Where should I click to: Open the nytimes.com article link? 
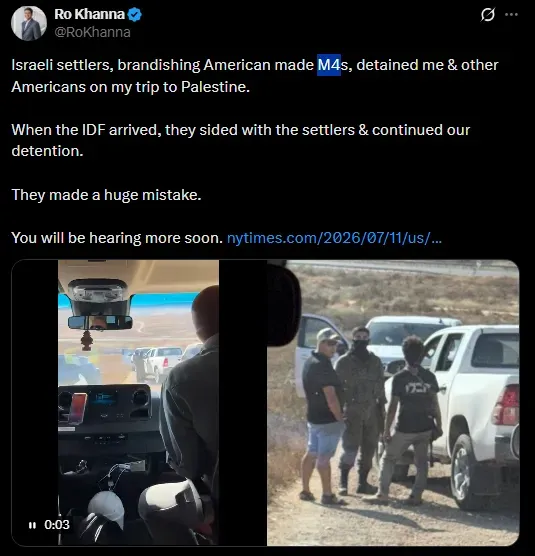pos(334,238)
